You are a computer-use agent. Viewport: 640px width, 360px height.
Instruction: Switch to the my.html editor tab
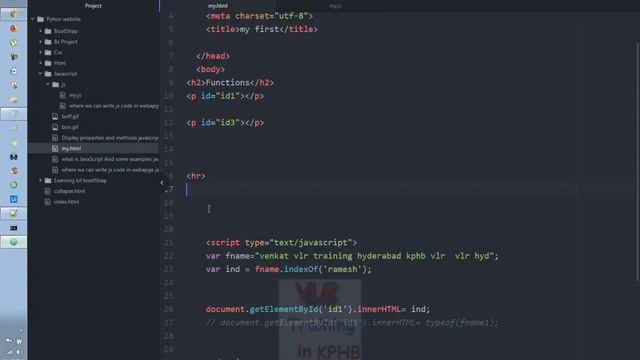(218, 6)
